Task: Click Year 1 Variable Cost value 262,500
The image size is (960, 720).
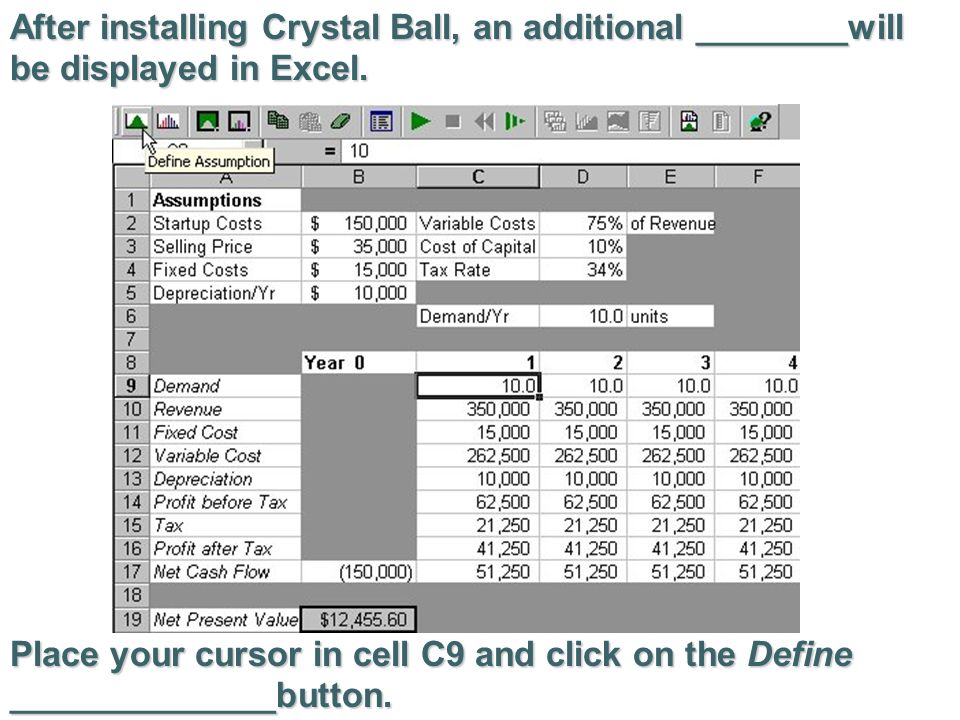Action: [478, 456]
